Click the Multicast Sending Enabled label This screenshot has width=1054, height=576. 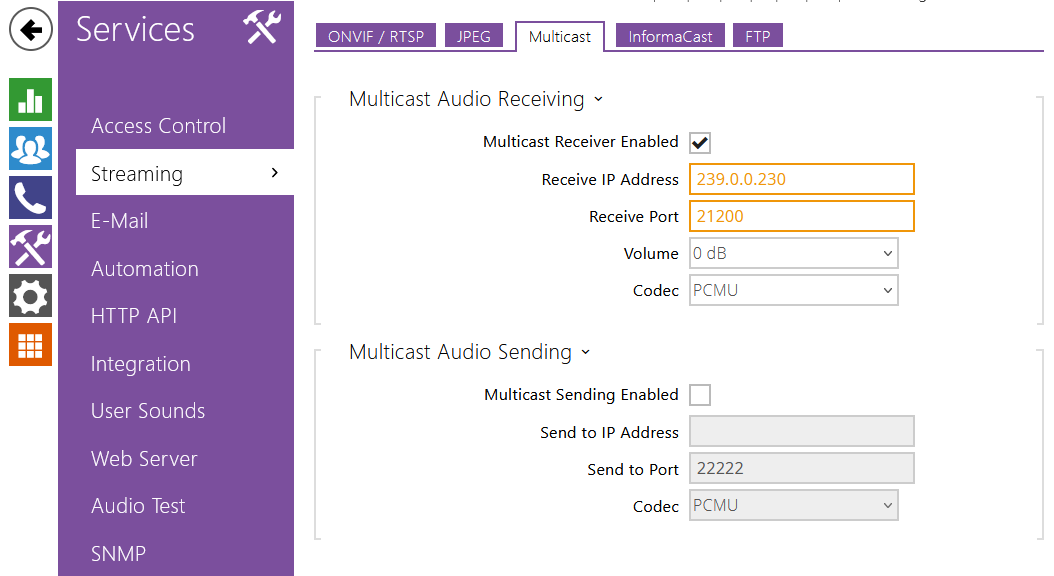point(581,395)
